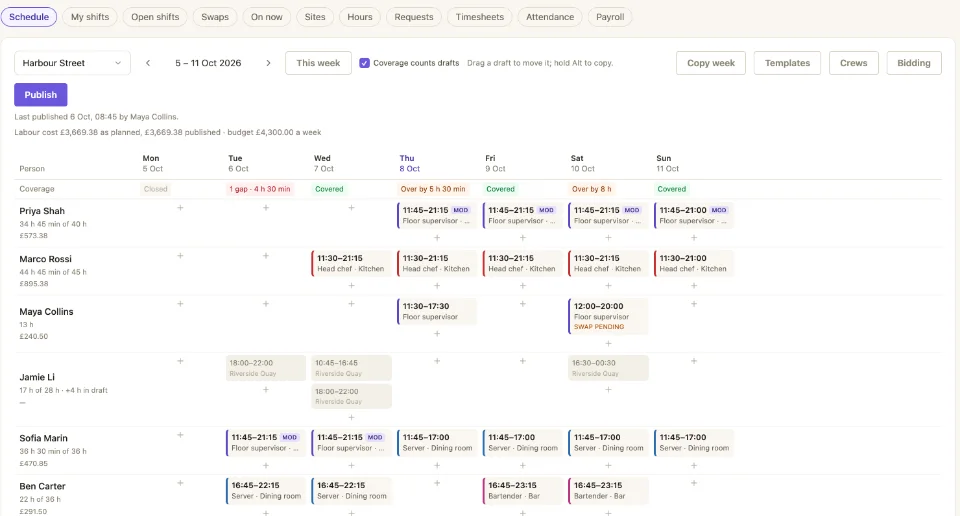Go to the Requests tab
Viewport: 960px width, 516px height.
pyautogui.click(x=414, y=17)
